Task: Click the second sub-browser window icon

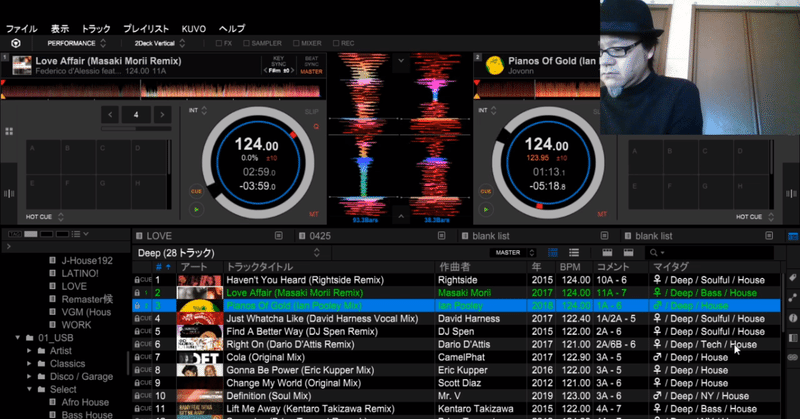Action: (629, 253)
